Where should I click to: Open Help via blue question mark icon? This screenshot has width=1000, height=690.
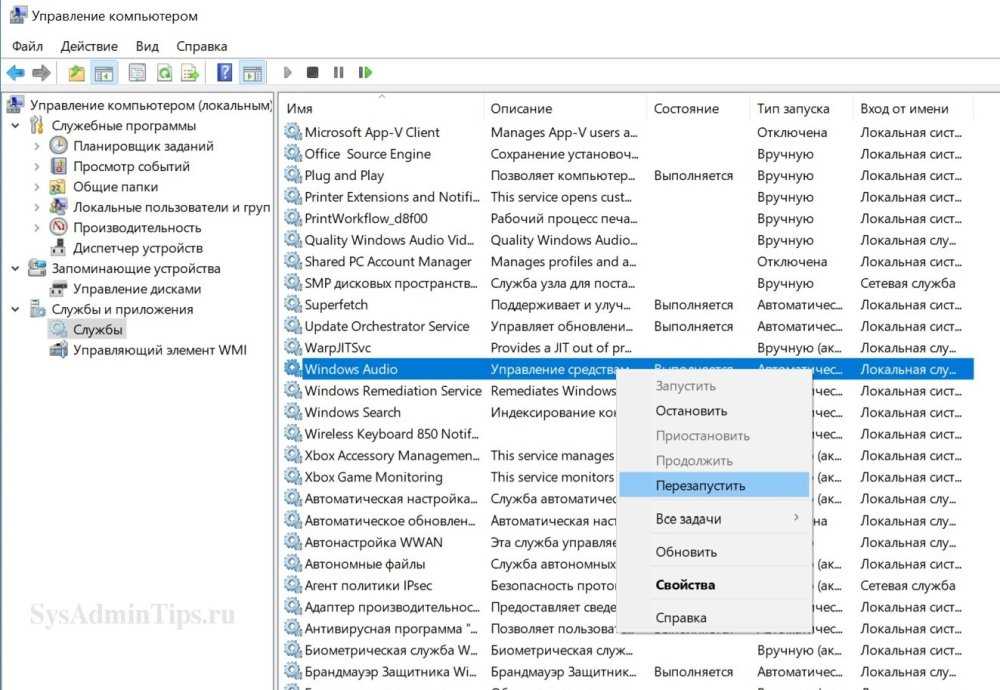(x=225, y=73)
